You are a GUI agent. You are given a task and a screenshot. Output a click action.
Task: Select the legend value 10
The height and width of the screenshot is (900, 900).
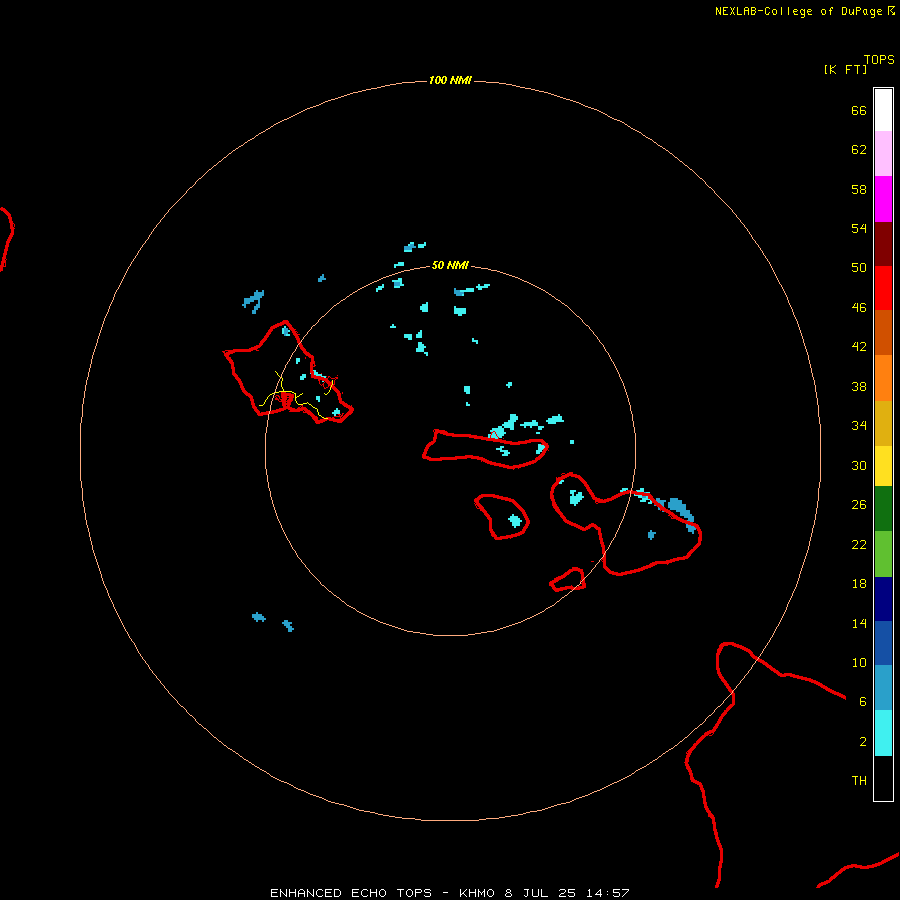[x=859, y=663]
